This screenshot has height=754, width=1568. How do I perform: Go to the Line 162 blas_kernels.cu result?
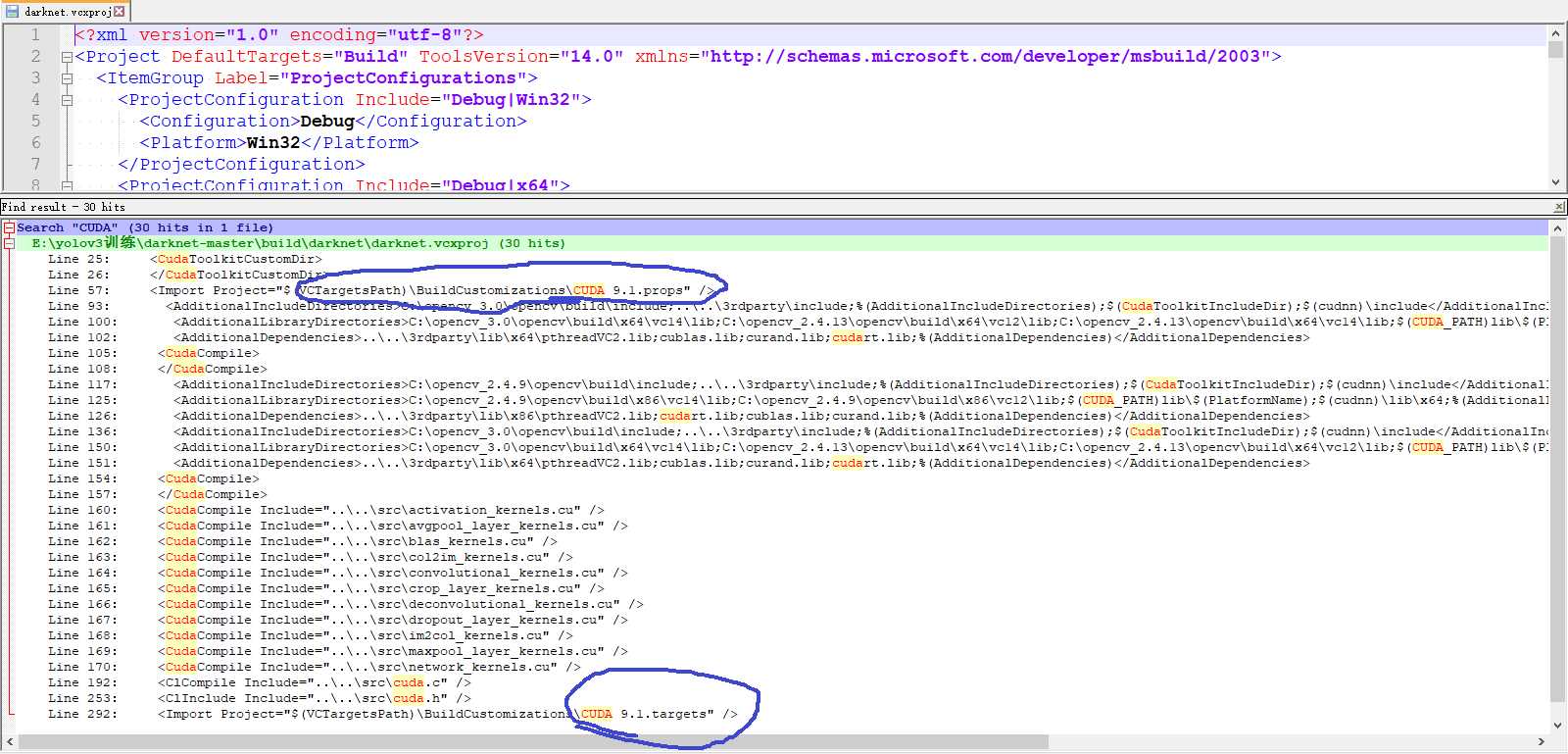[302, 541]
